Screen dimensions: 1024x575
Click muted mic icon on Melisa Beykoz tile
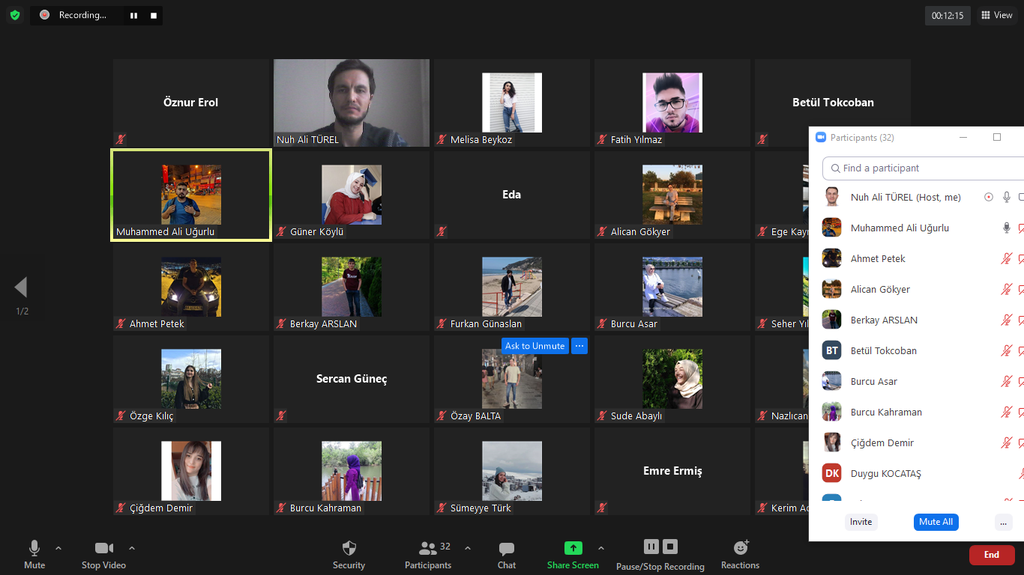pyautogui.click(x=441, y=139)
